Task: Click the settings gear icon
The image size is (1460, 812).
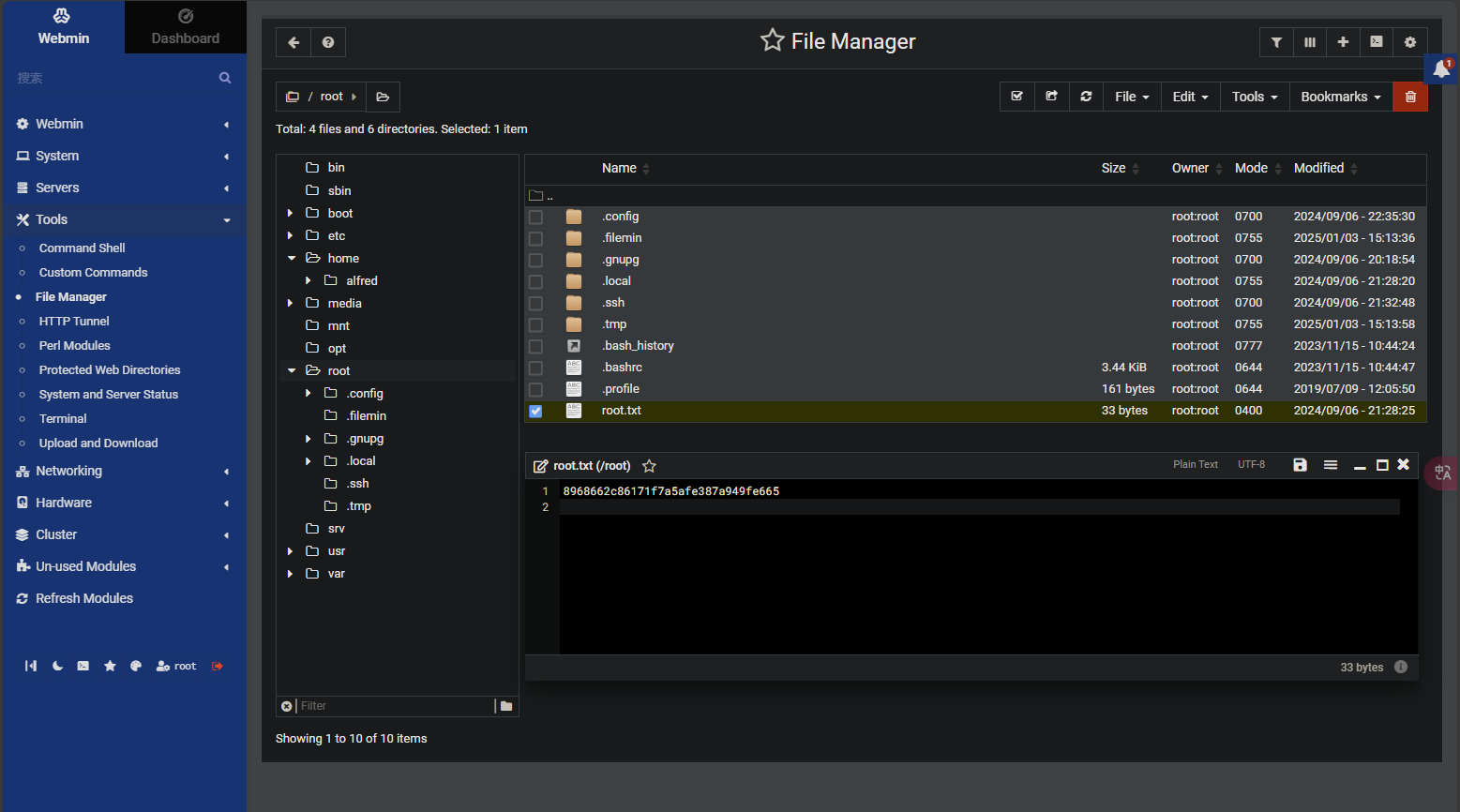Action: (x=1410, y=42)
